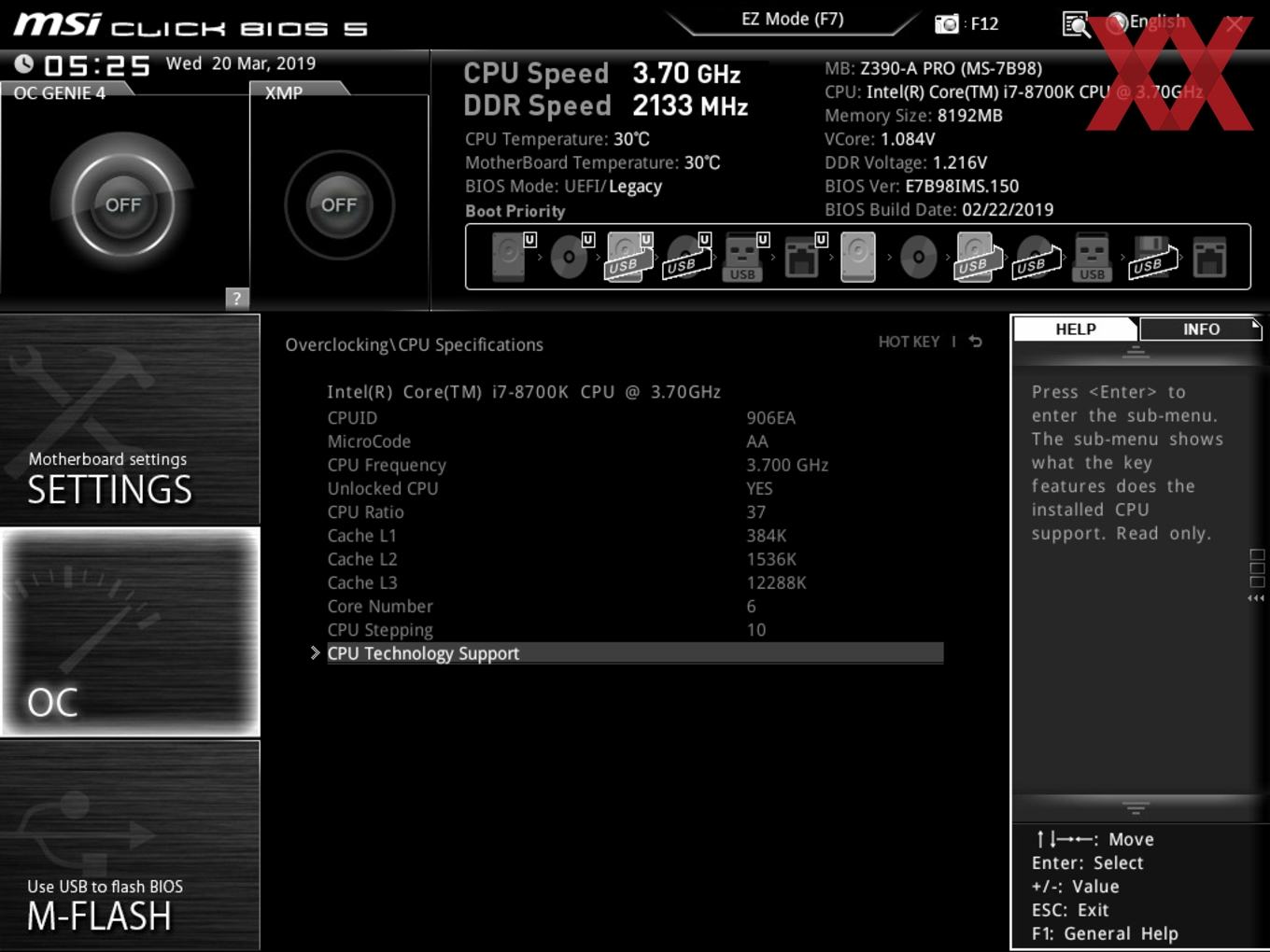Switch to the INFO tab
The height and width of the screenshot is (952, 1270).
pos(1201,329)
